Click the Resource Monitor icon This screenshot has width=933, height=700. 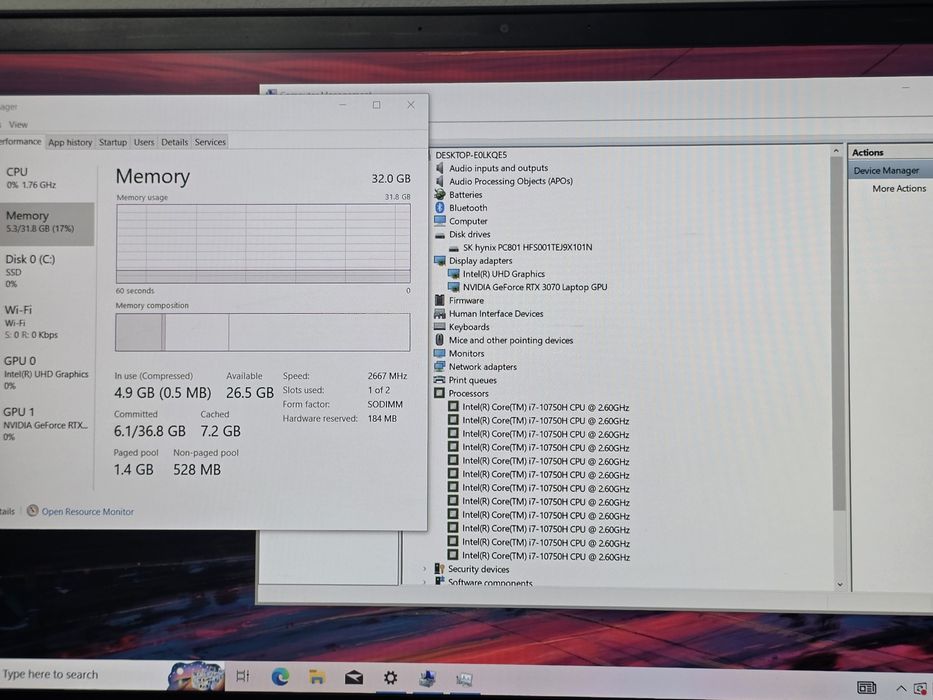pyautogui.click(x=33, y=511)
